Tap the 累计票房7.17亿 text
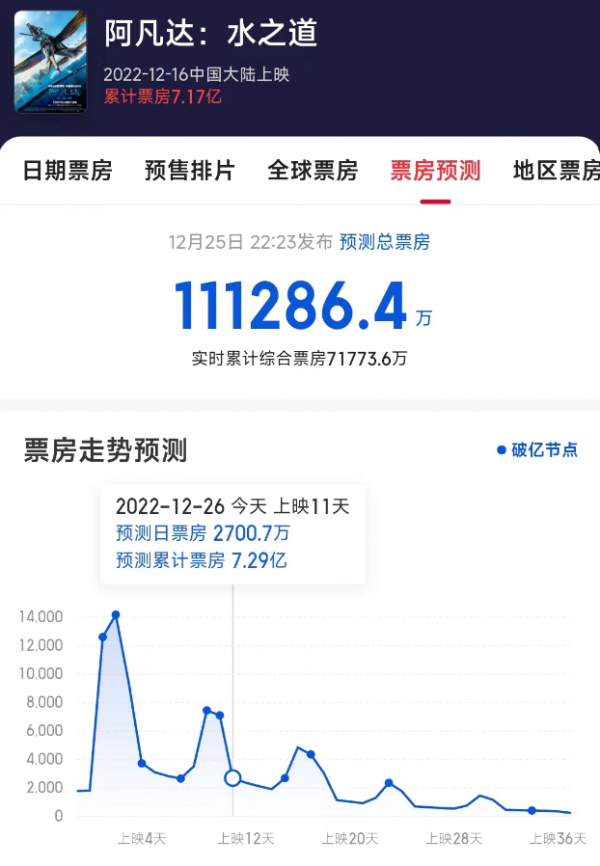This screenshot has width=600, height=866. click(162, 97)
